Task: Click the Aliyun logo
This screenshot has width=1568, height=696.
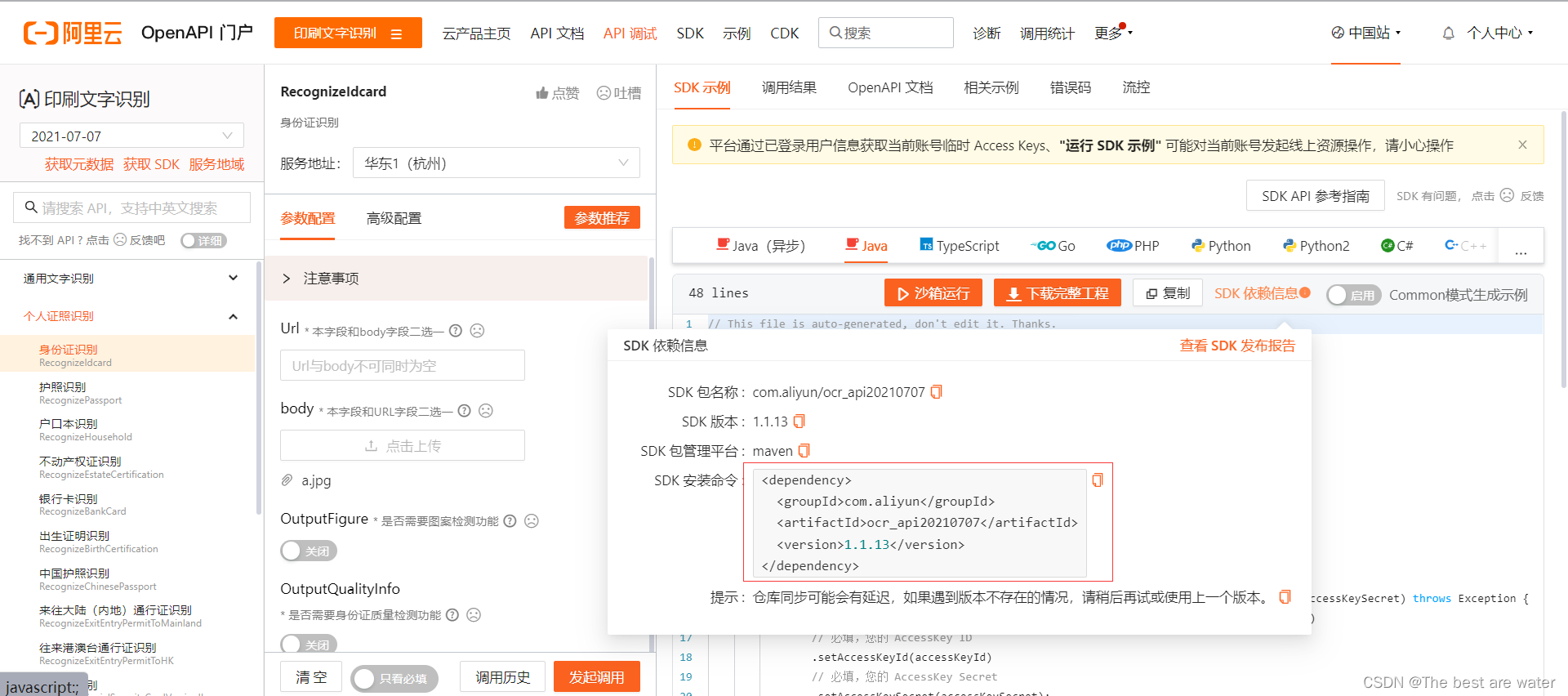Action: tap(73, 33)
